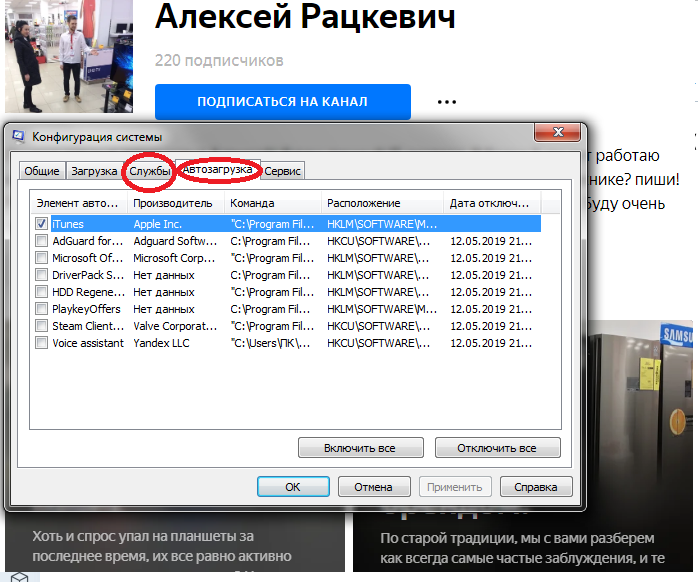The height and width of the screenshot is (582, 698).
Task: Sort by Элемент автозагрузки column header
Action: (78, 203)
